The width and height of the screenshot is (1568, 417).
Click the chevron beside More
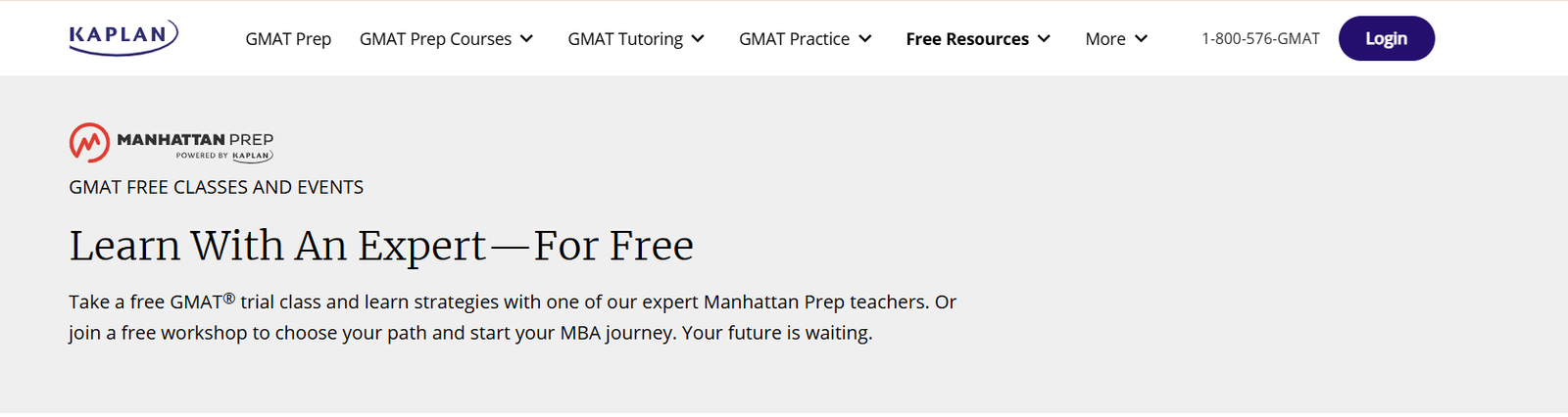1142,39
